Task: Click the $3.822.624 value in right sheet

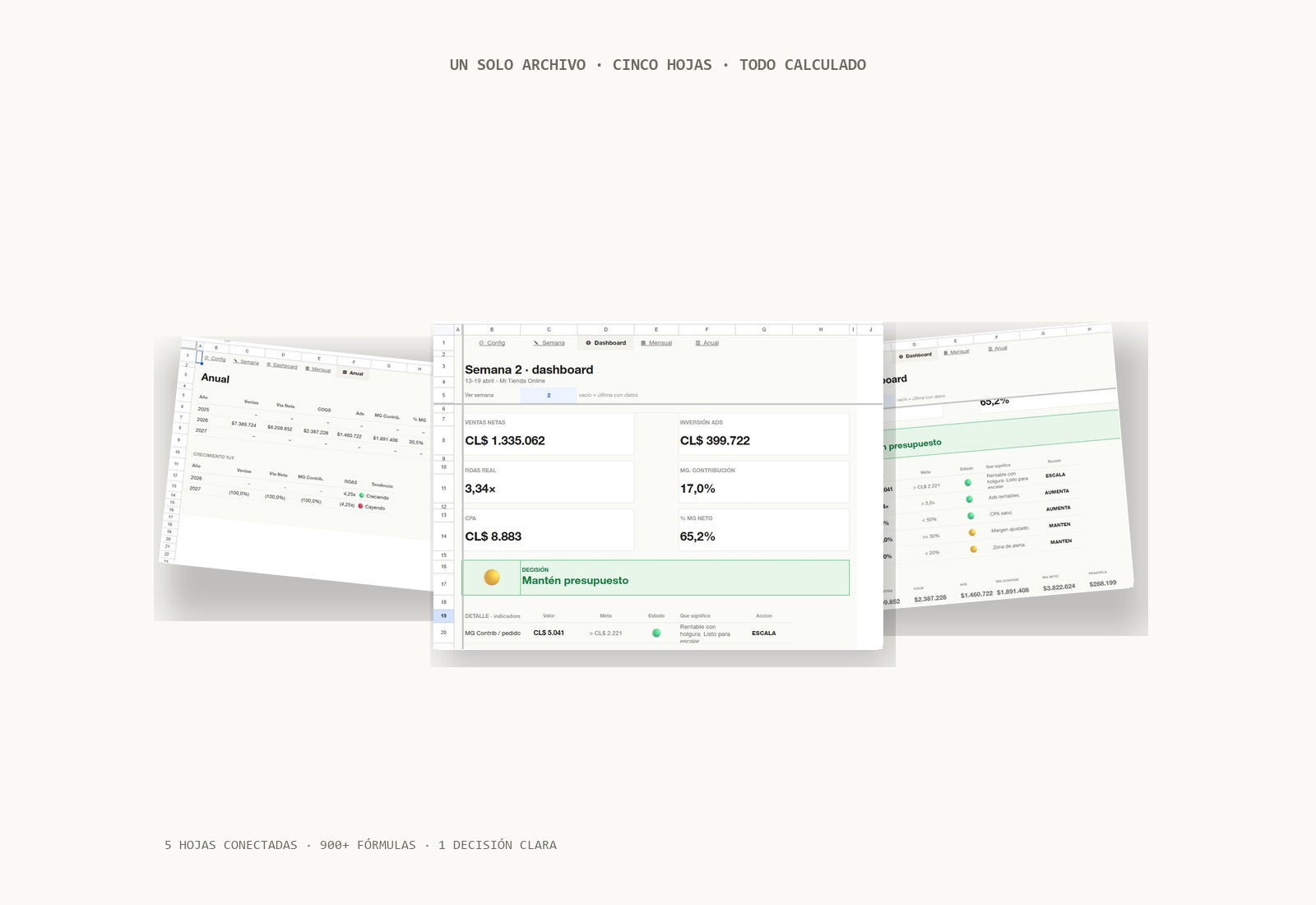Action: [x=1059, y=587]
